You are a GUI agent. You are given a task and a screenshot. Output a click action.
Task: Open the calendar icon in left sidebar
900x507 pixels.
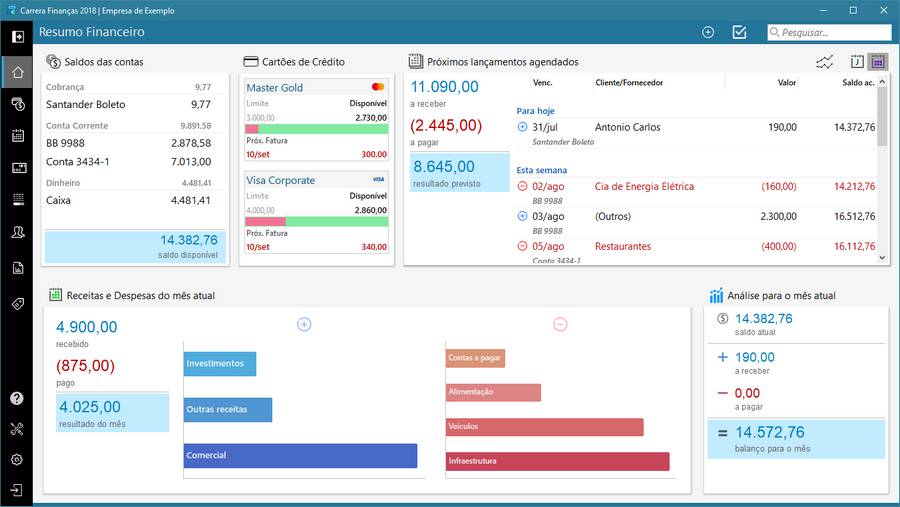pos(18,136)
